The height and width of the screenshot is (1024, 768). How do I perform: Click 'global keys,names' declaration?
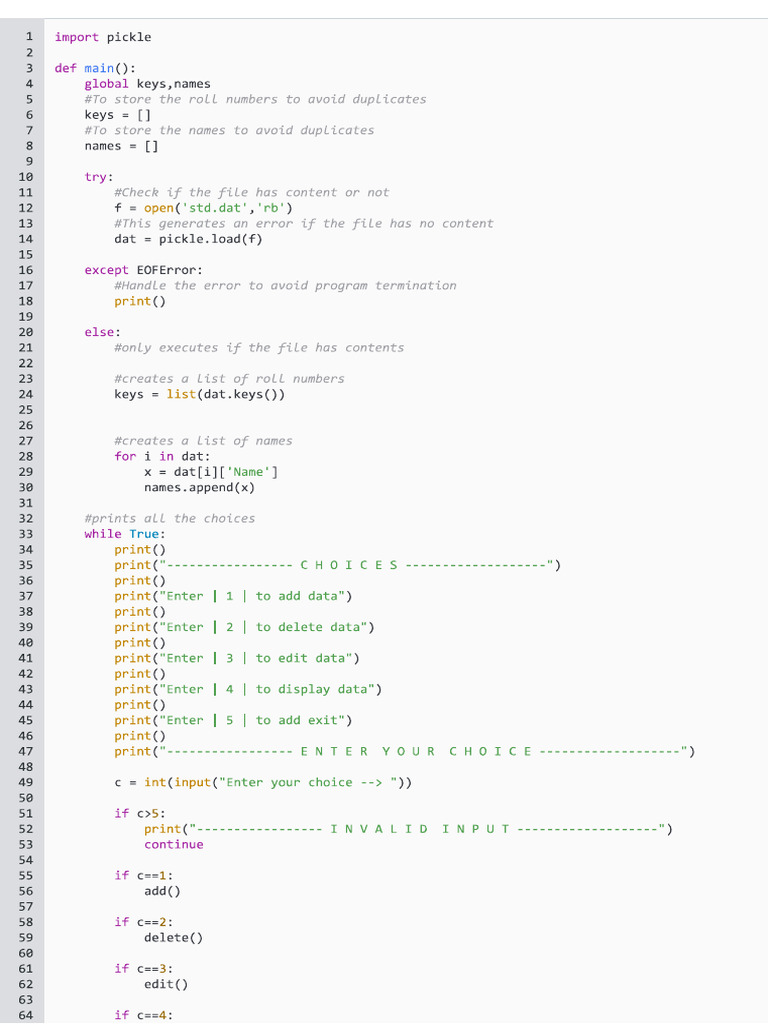tap(148, 84)
